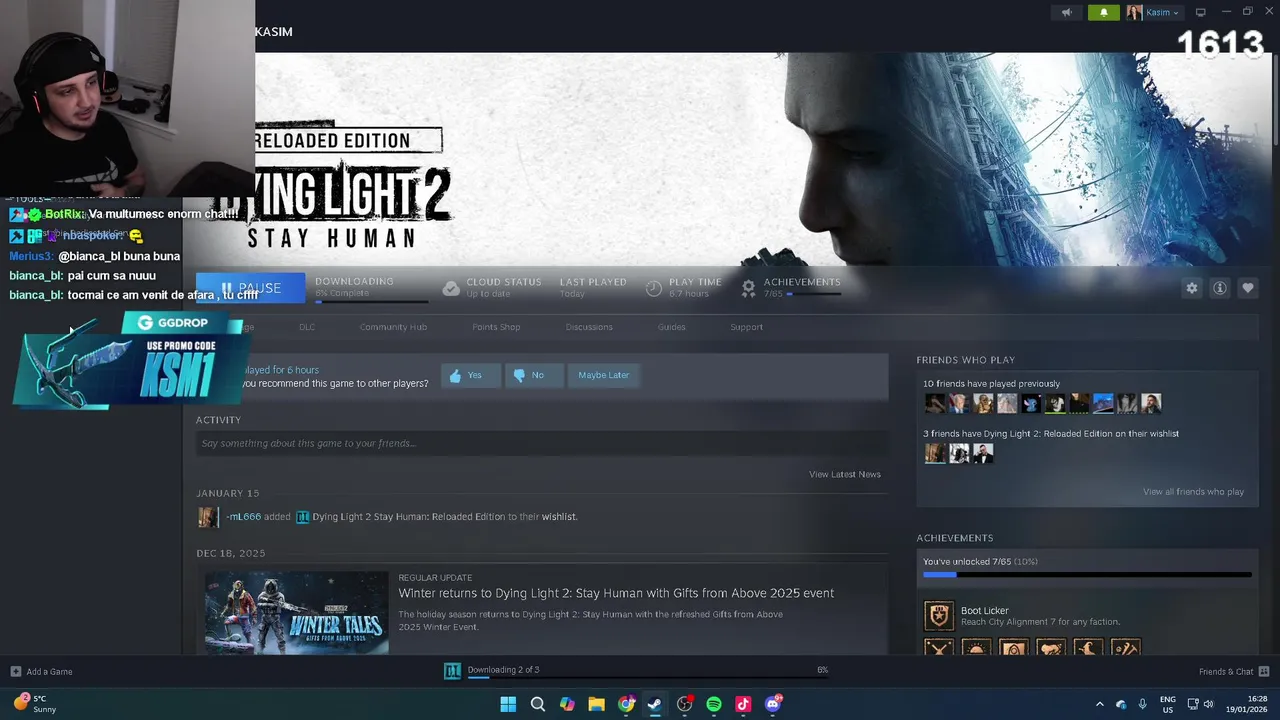
Task: Open first wishlist friend avatar
Action: point(935,453)
